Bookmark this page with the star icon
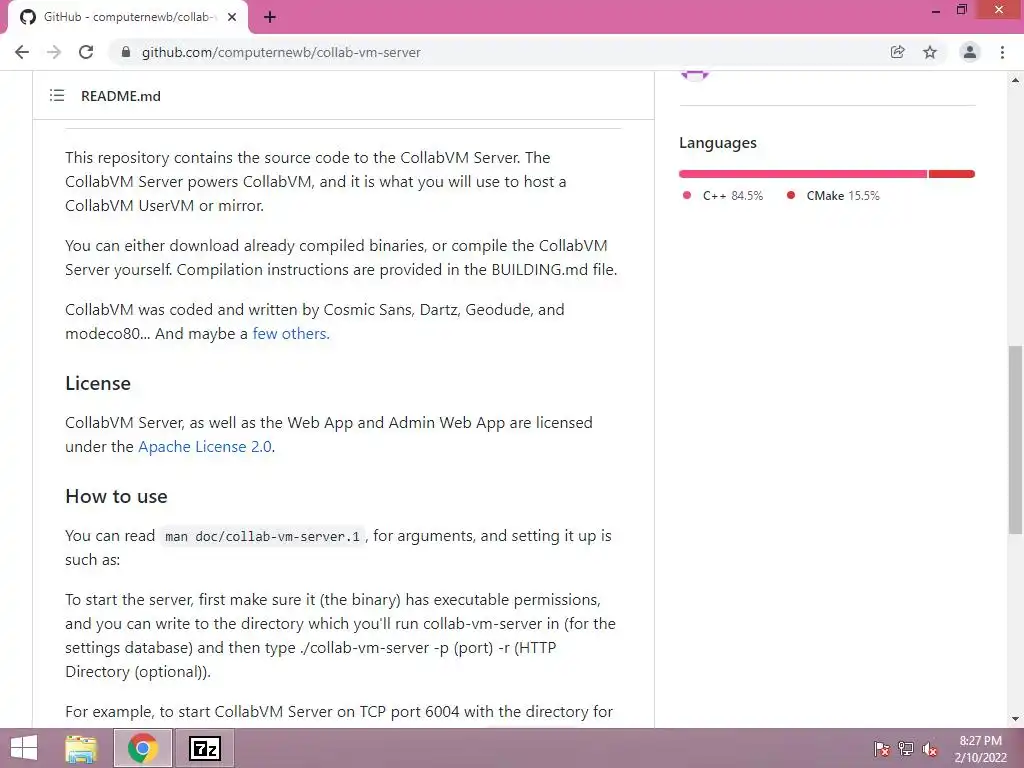The image size is (1024, 768). tap(930, 52)
